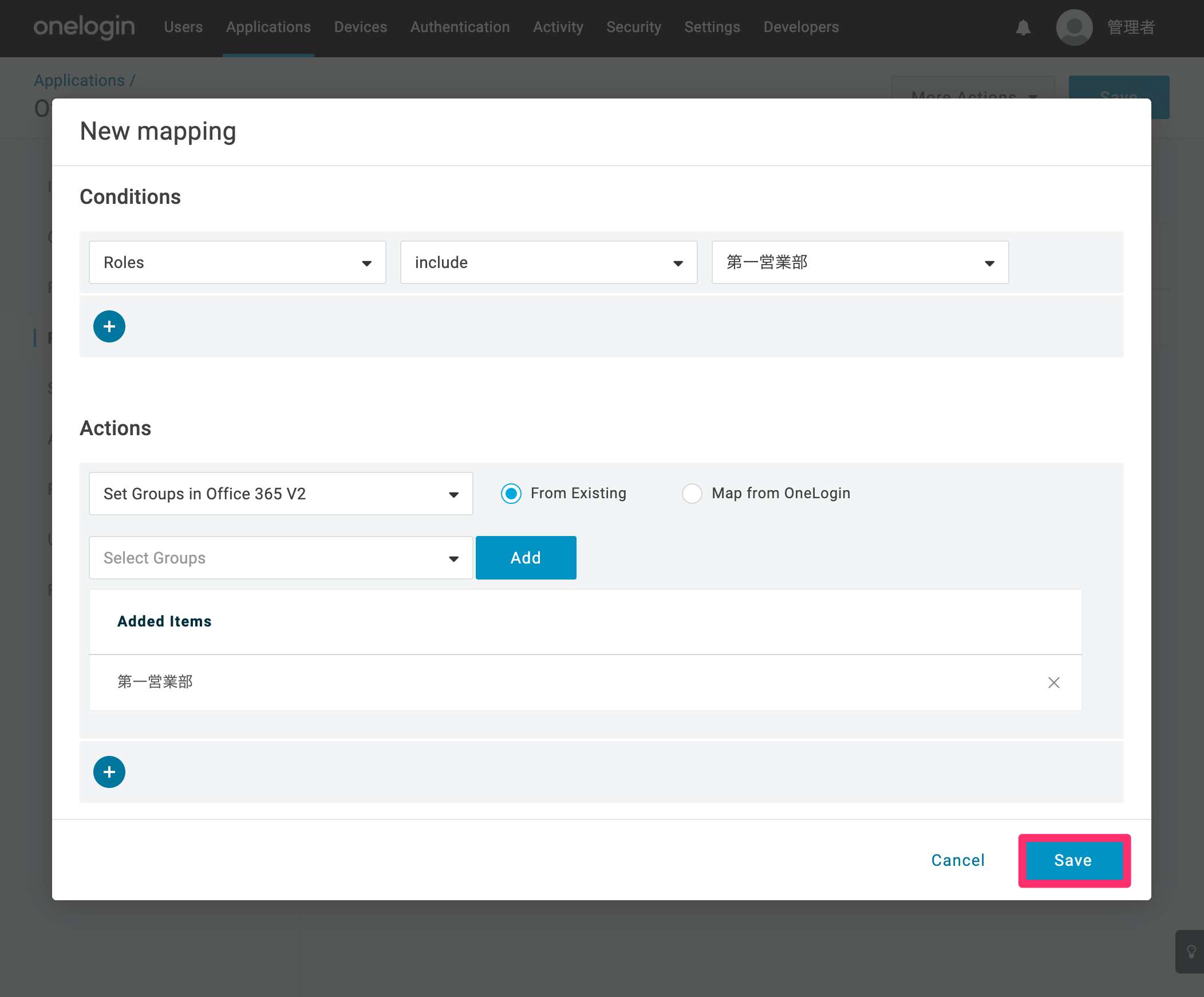Viewport: 1204px width, 997px height.
Task: Open the 第一営業部 role value dropdown
Action: tap(860, 263)
